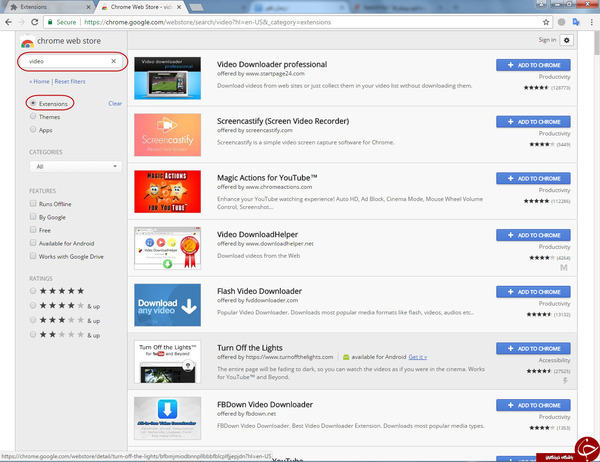Open Video DownloadHelper title
Viewport: 600px width, 462px height.
pos(257,234)
